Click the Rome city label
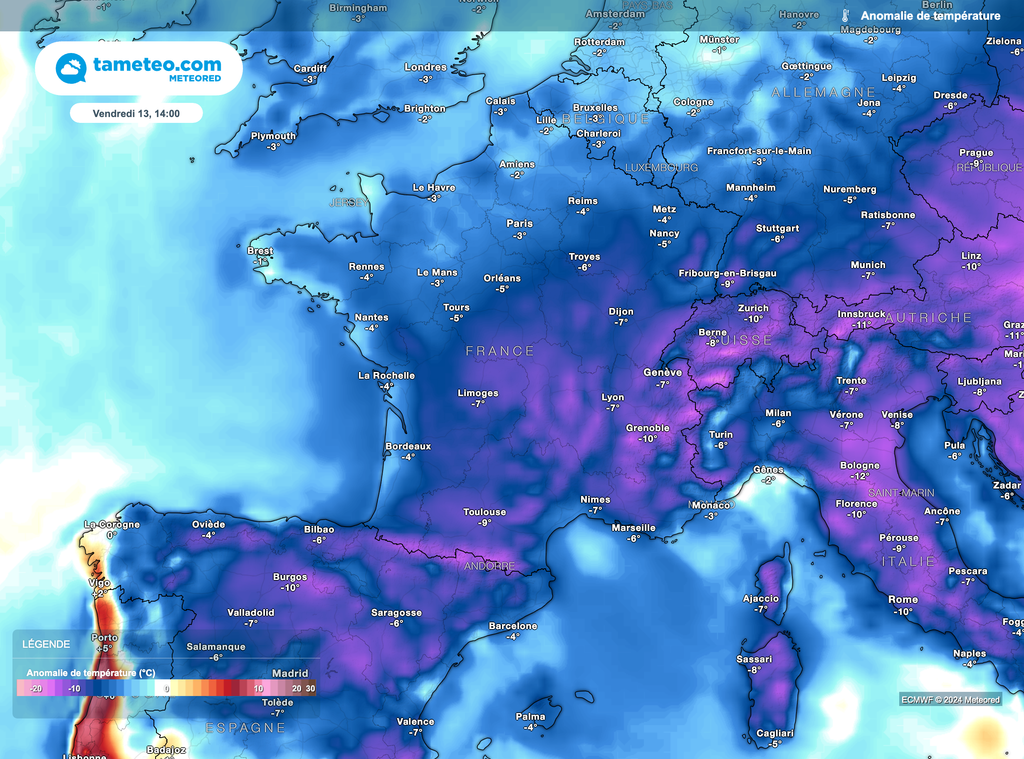The width and height of the screenshot is (1024, 759). click(903, 600)
